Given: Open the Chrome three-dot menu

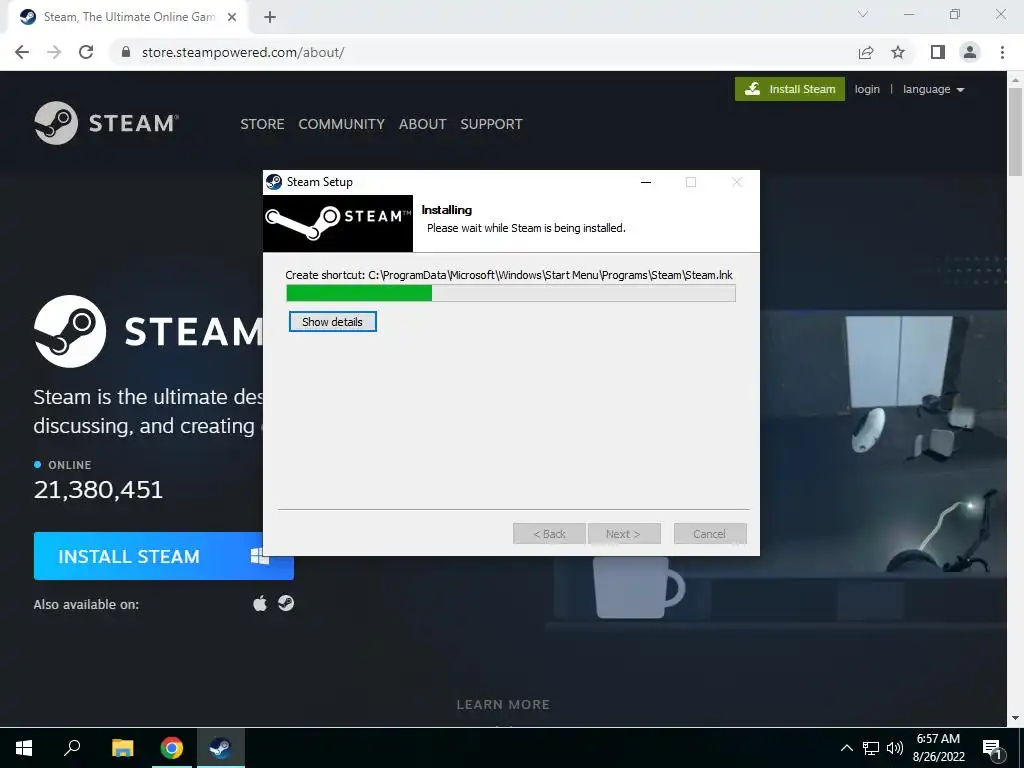Looking at the screenshot, I should point(1002,52).
